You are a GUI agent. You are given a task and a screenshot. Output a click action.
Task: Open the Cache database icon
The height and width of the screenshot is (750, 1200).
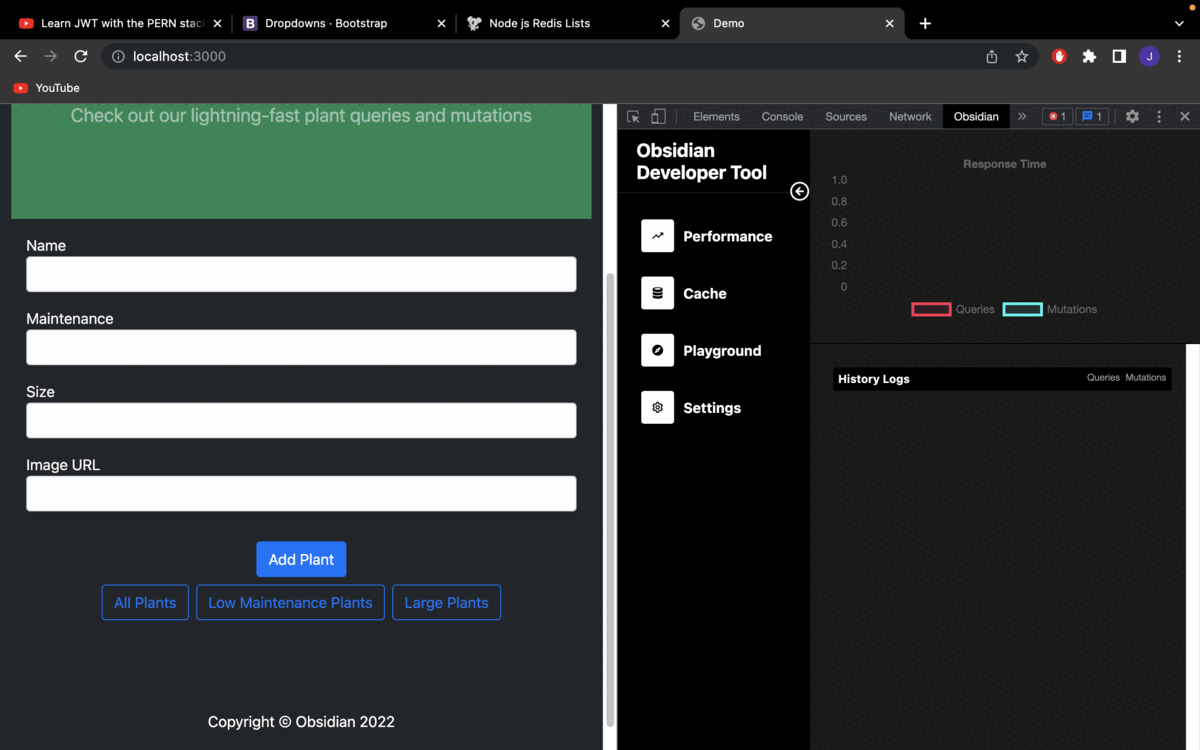click(x=657, y=293)
